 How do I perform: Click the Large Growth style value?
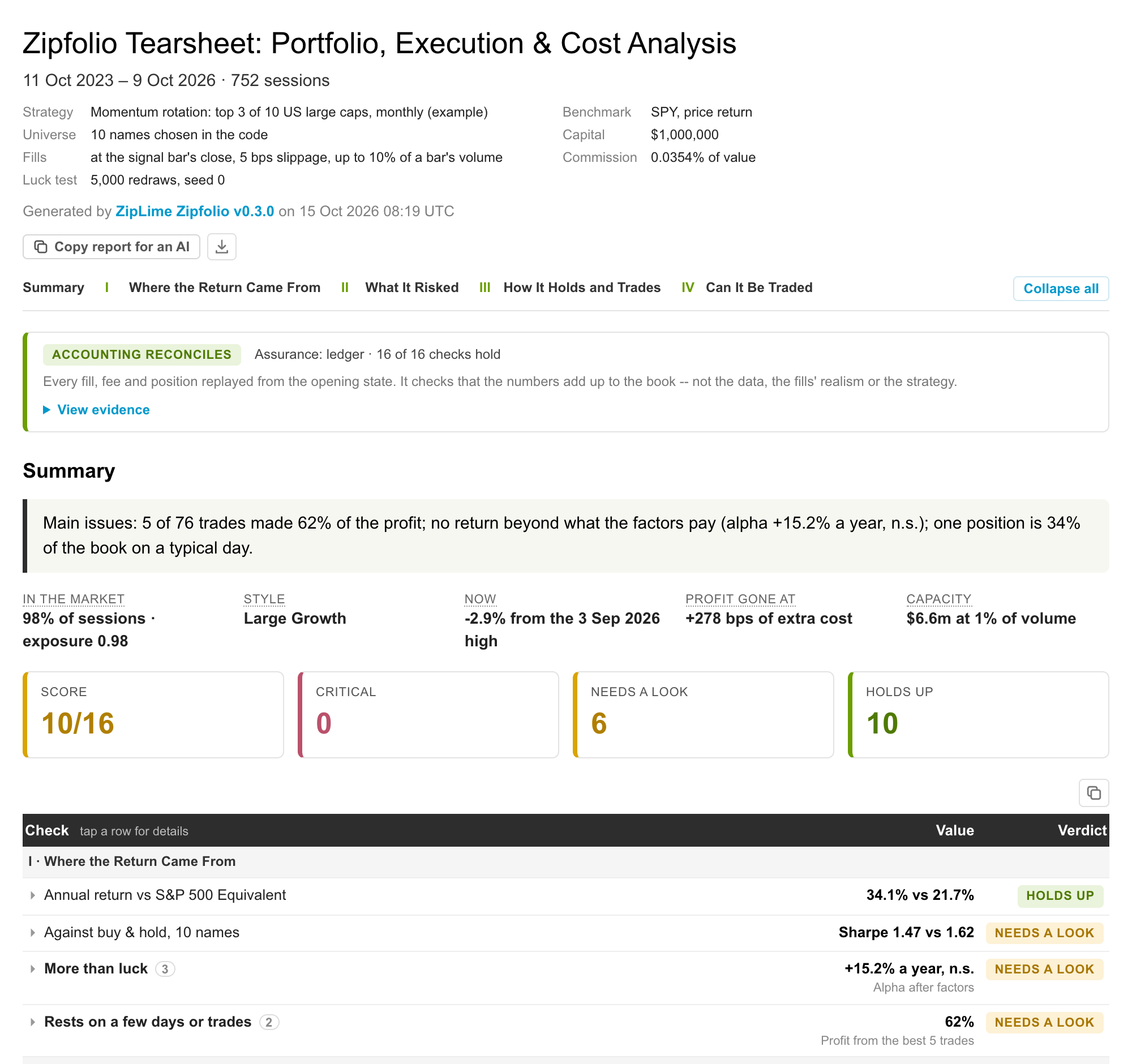295,619
